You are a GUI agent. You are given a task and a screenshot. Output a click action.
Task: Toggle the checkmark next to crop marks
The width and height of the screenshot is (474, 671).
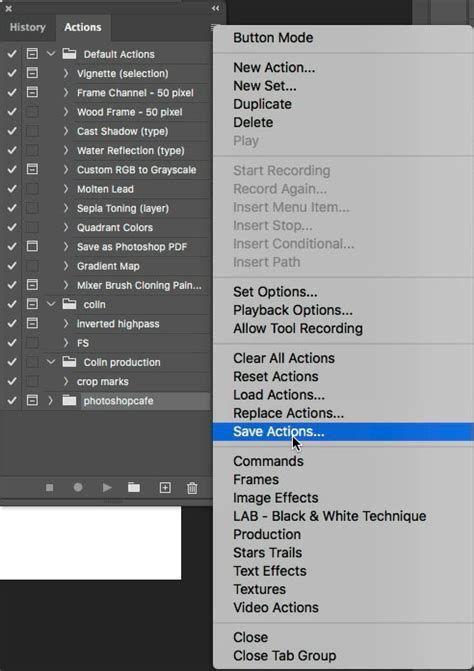tap(12, 381)
